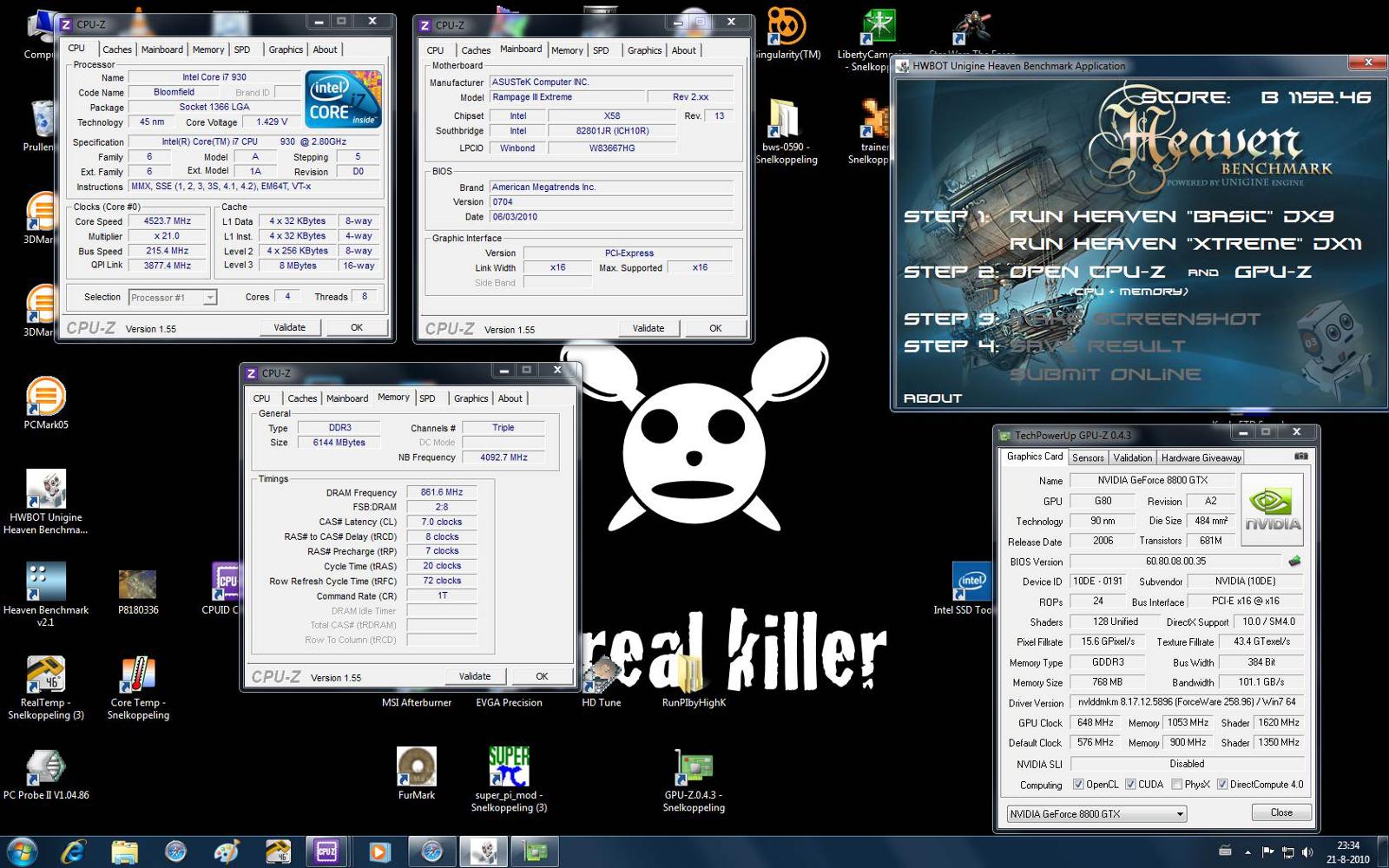1389x868 pixels.
Task: Open super_pi_mod shortcut on the desktop
Action: click(509, 779)
